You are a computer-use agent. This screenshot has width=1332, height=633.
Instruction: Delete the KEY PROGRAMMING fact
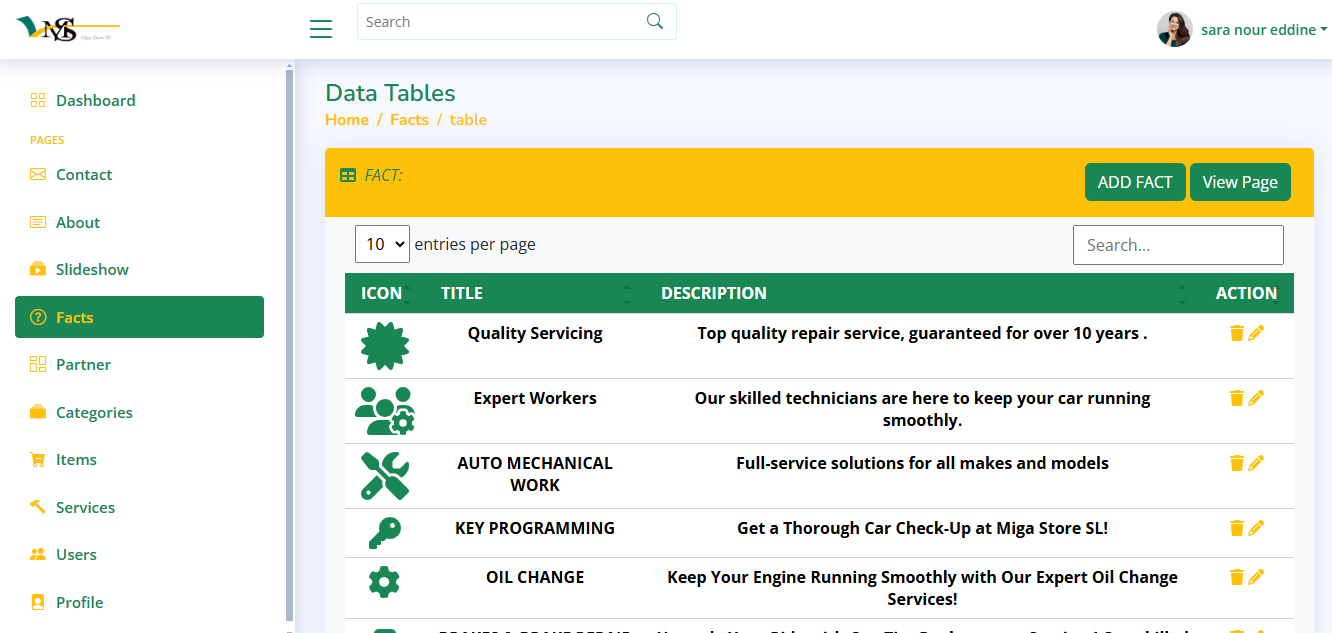(1236, 528)
